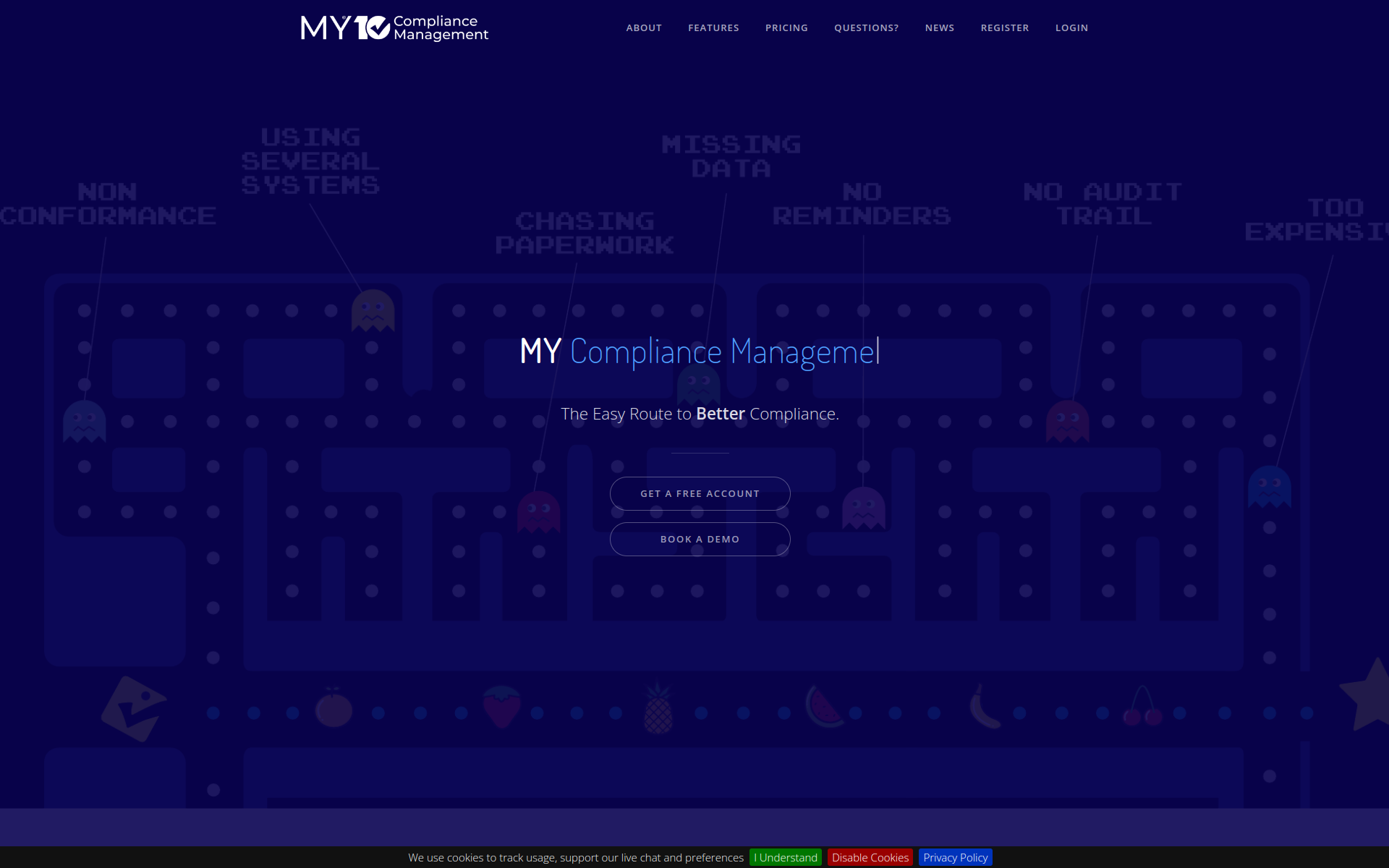Click 'The Easy Route to Better Compliance.' tagline
The width and height of the screenshot is (1389, 868).
(x=700, y=414)
